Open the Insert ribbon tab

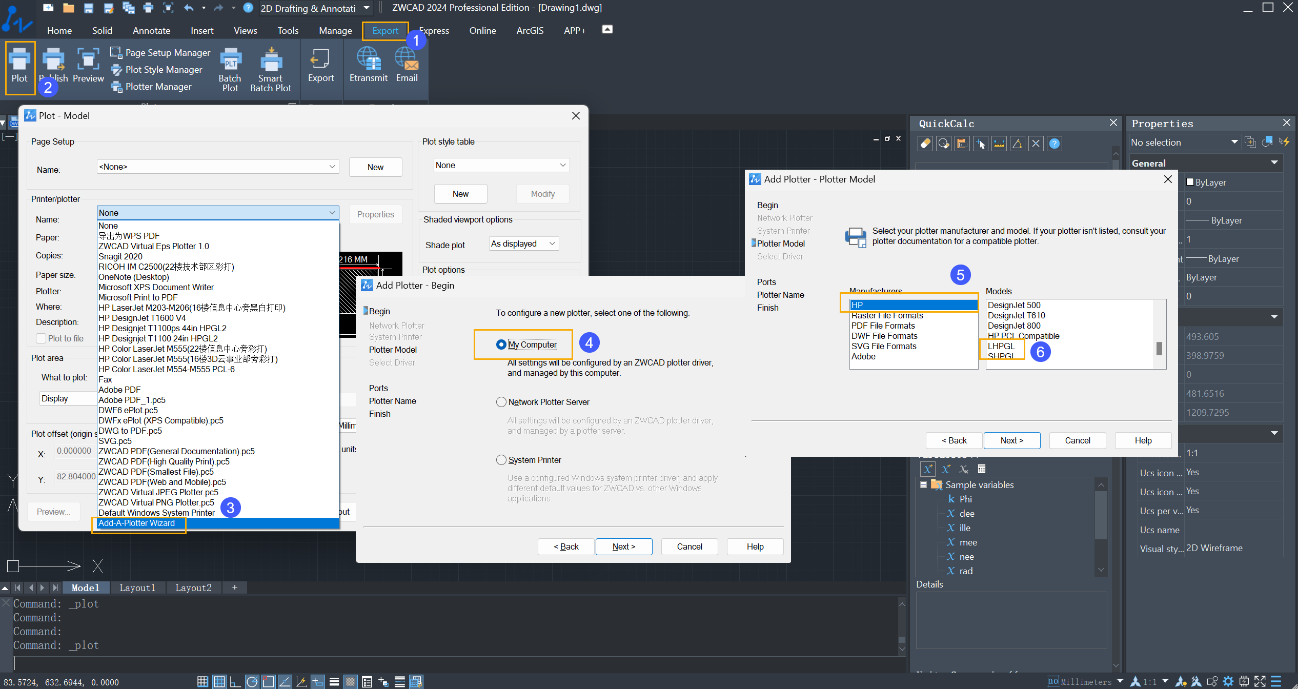click(x=202, y=31)
